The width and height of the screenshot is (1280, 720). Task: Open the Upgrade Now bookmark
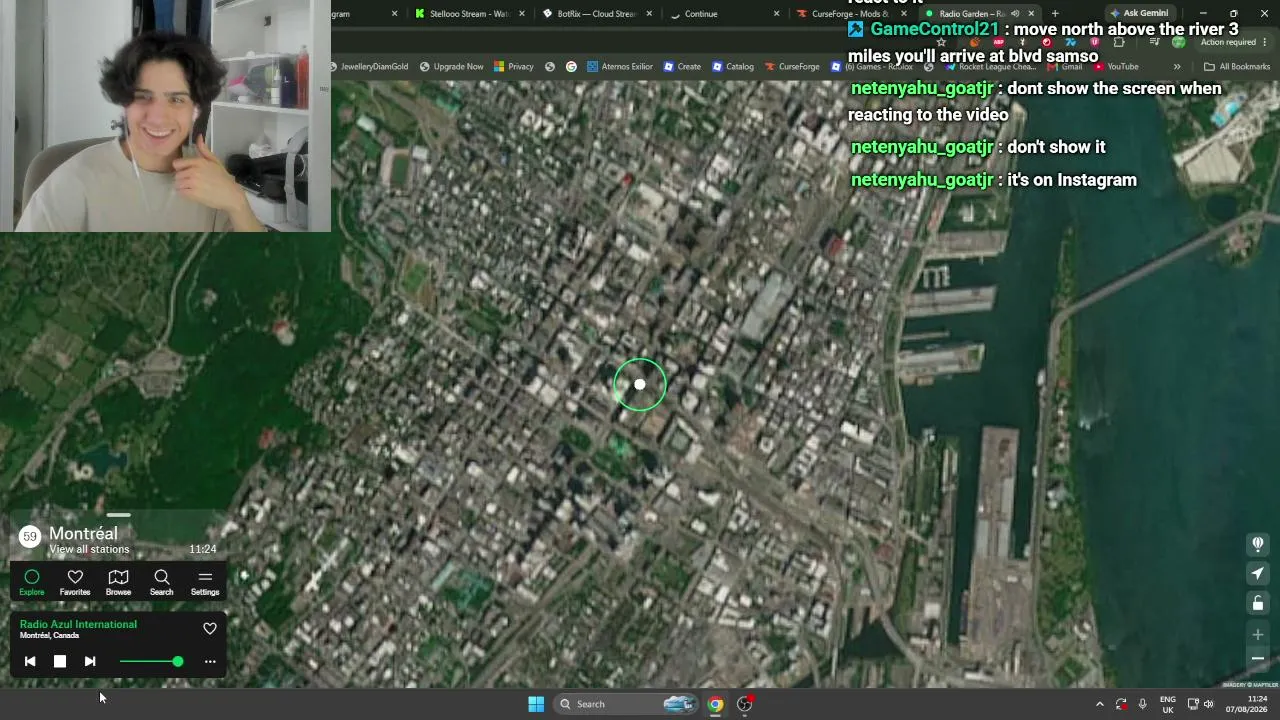pyautogui.click(x=452, y=67)
